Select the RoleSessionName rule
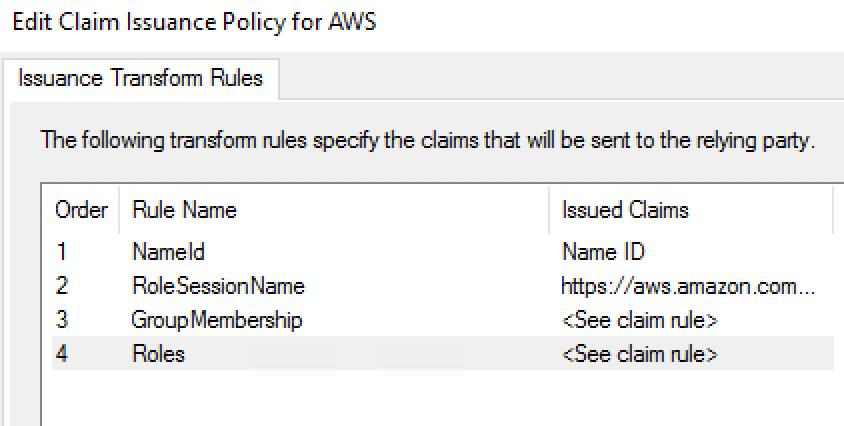This screenshot has height=426, width=844. point(217,286)
